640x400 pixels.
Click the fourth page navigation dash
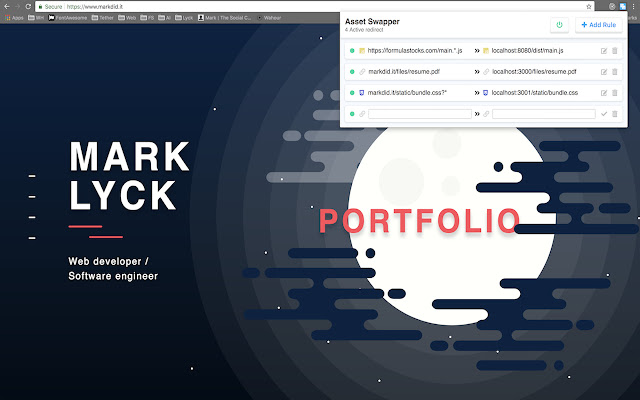(x=32, y=238)
